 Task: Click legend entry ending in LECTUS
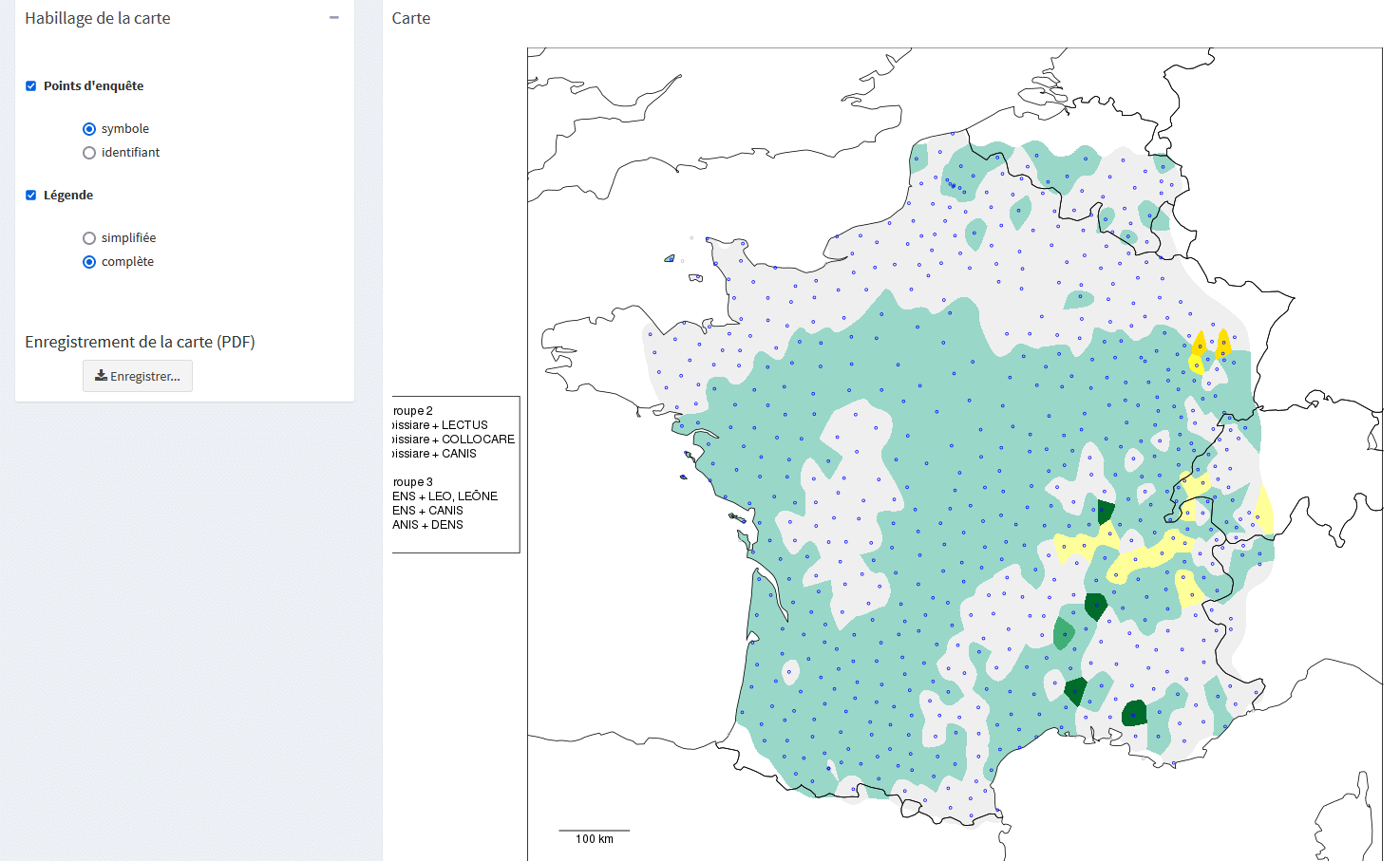pos(440,425)
